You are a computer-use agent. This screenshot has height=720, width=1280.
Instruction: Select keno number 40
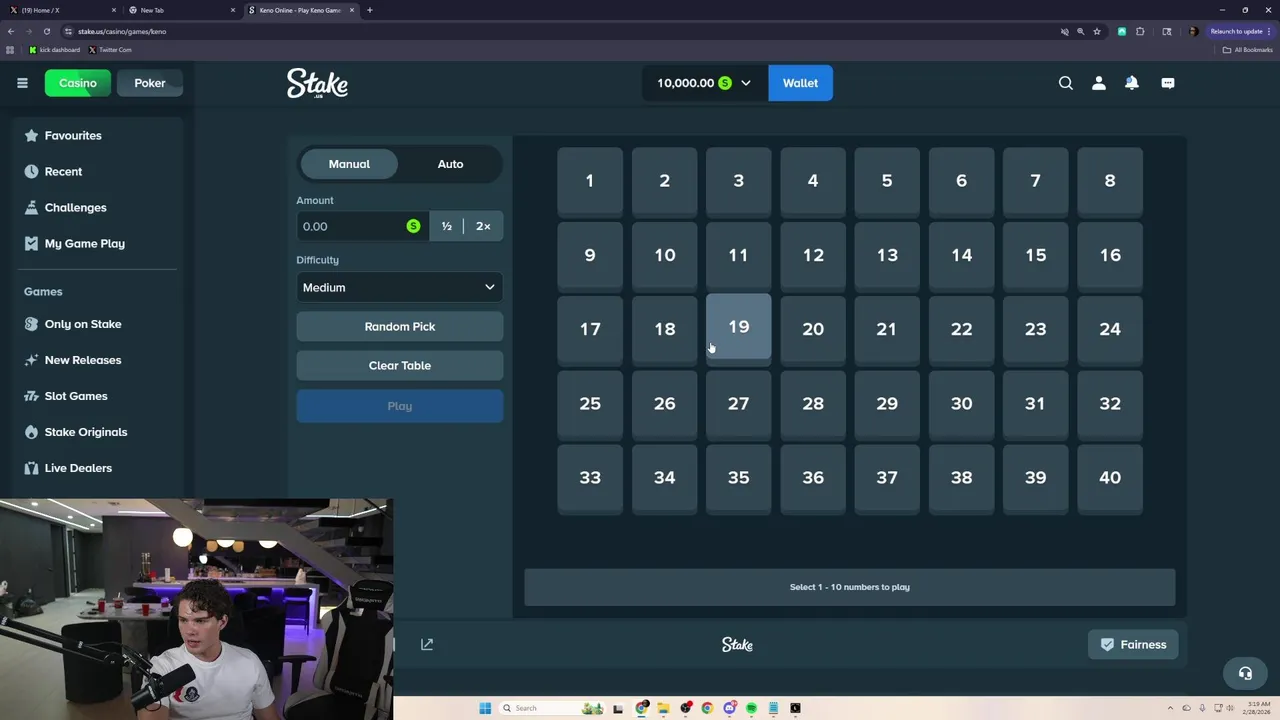(x=1110, y=478)
